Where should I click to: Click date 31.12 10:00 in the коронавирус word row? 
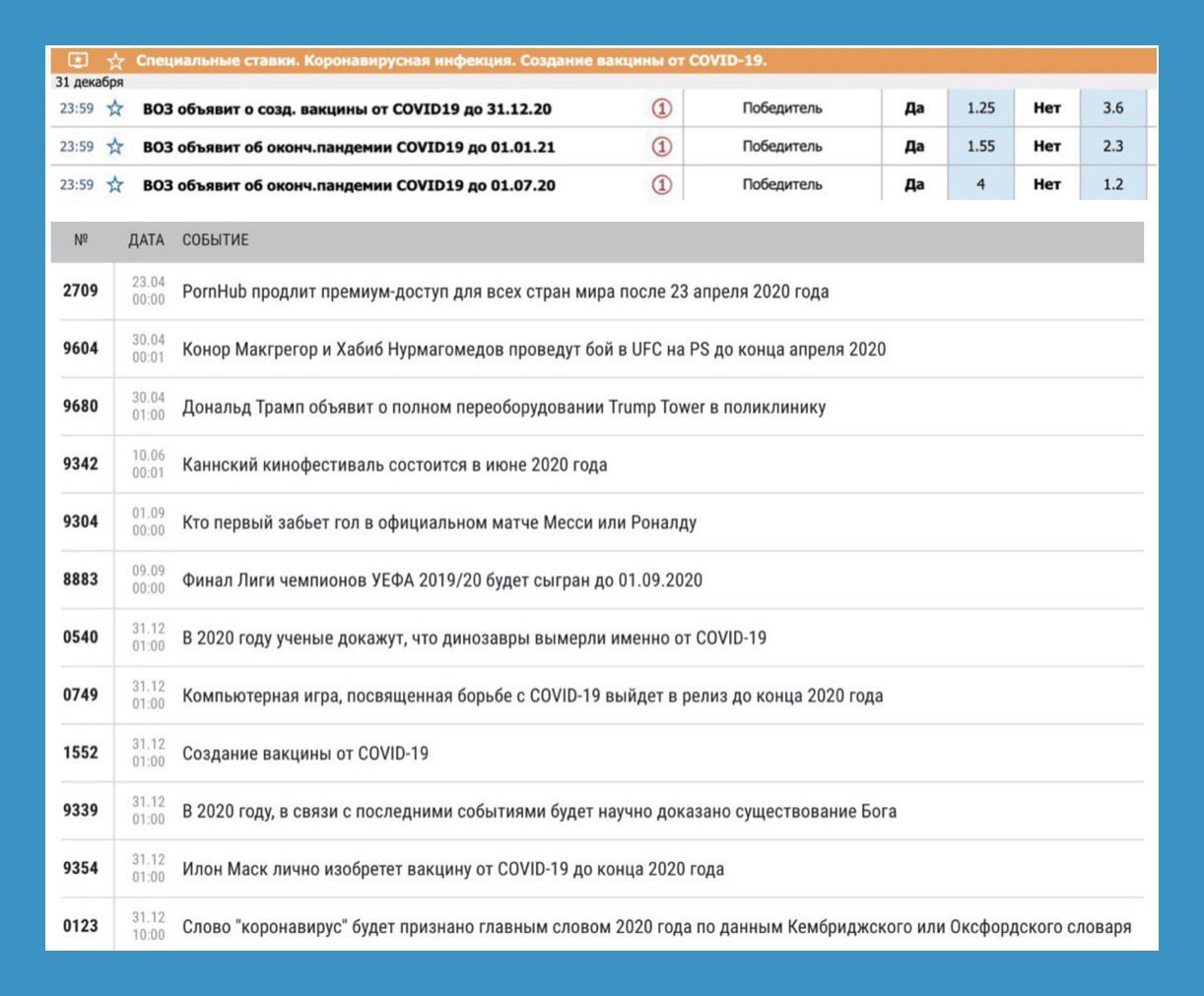tap(149, 926)
